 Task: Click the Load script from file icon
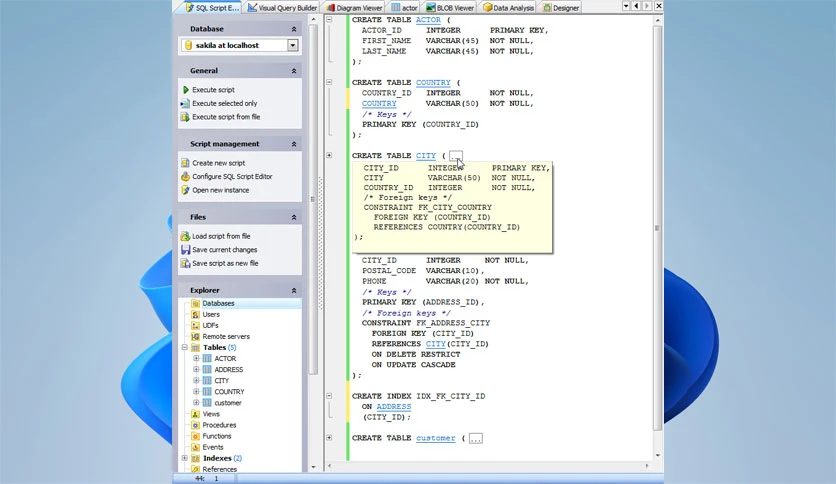tap(185, 236)
